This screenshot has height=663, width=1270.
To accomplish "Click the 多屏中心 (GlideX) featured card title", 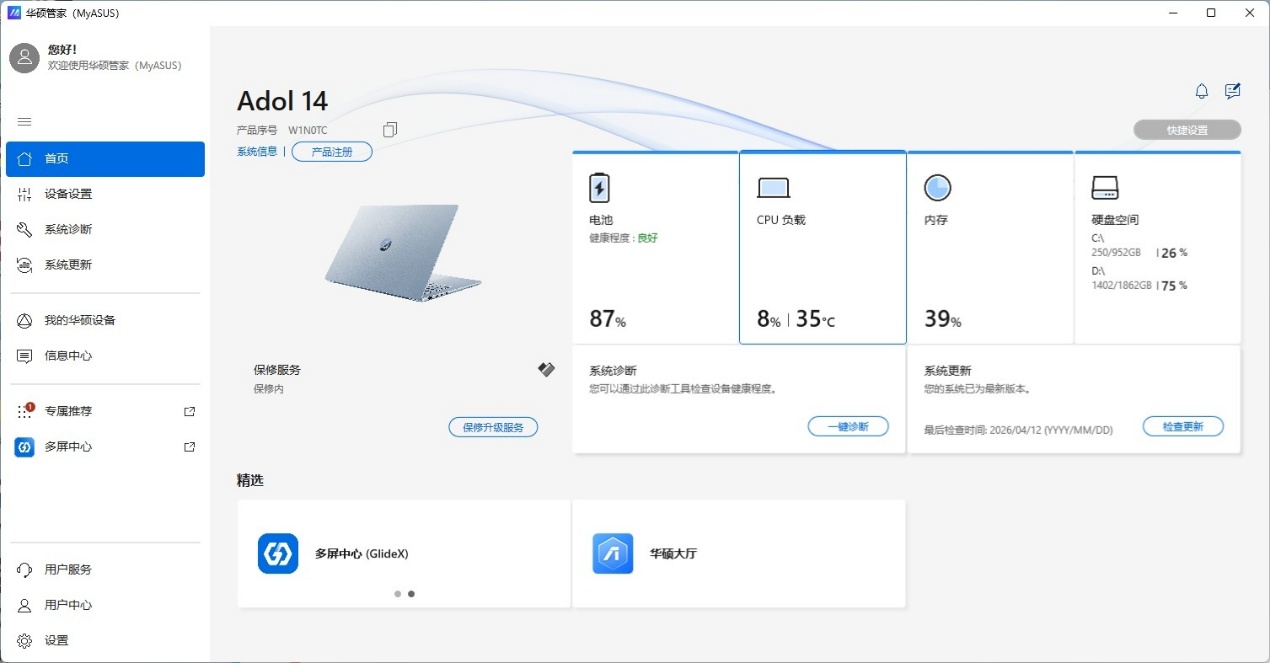I will (361, 553).
